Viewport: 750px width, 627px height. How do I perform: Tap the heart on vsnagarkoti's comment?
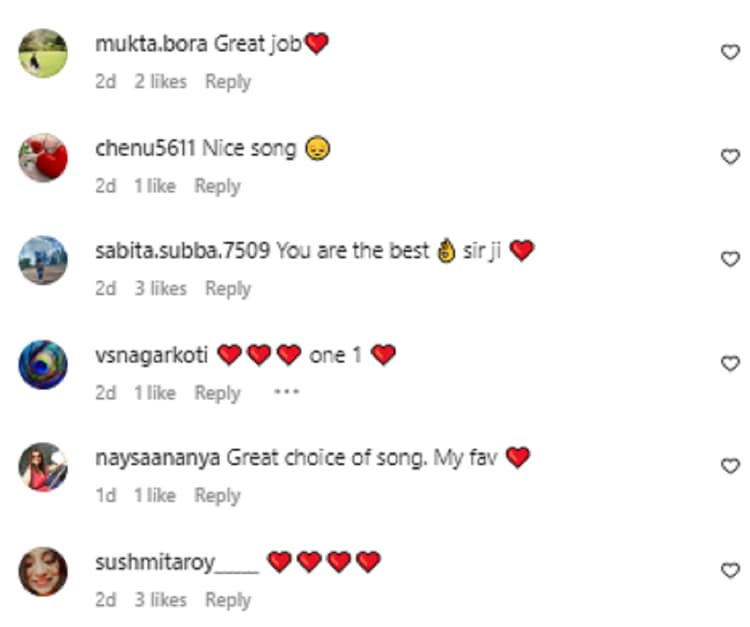point(730,363)
